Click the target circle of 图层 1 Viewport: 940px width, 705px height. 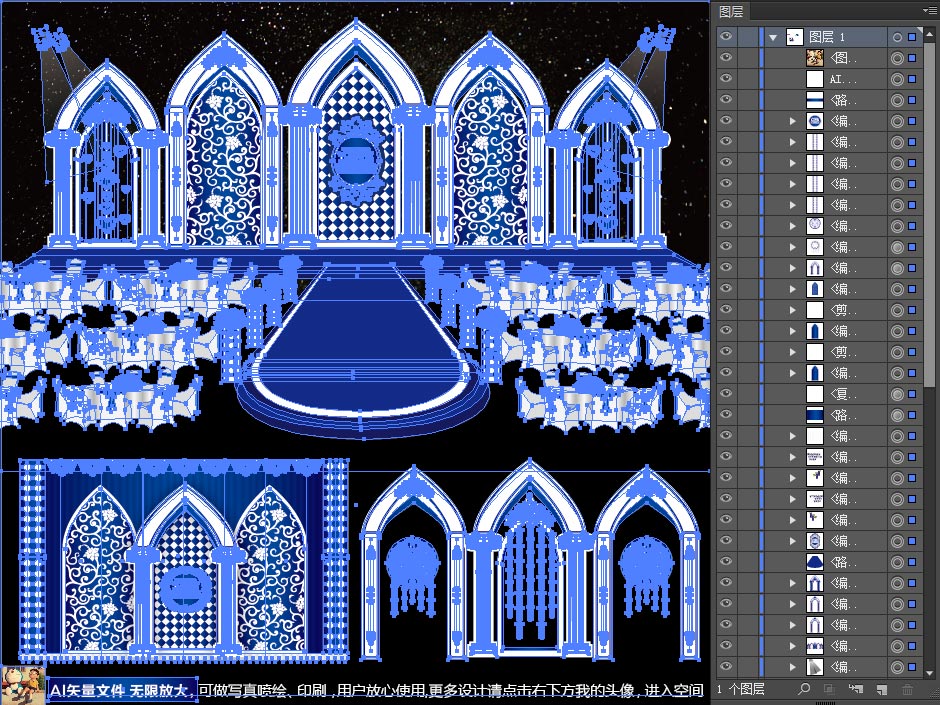tap(897, 37)
